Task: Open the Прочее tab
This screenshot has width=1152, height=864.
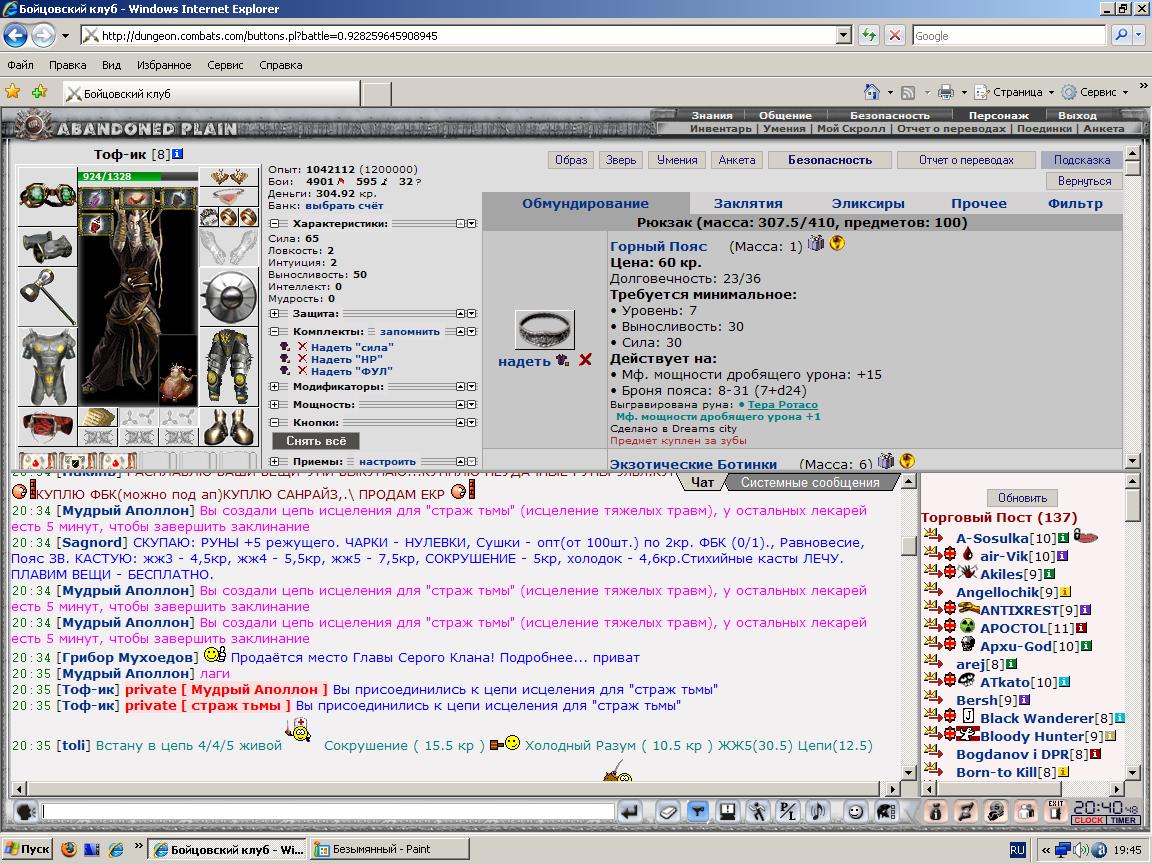Action: (x=979, y=204)
